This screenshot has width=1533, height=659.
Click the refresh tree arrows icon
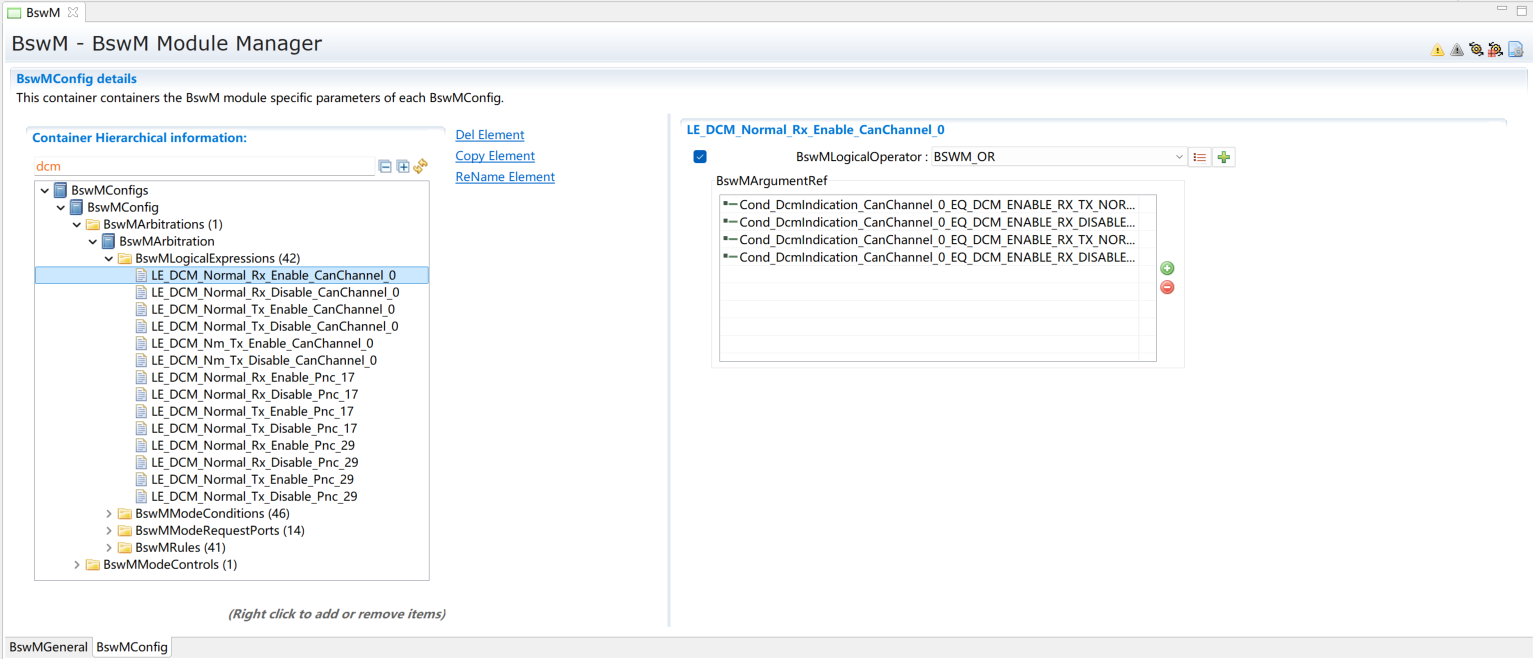pyautogui.click(x=421, y=166)
